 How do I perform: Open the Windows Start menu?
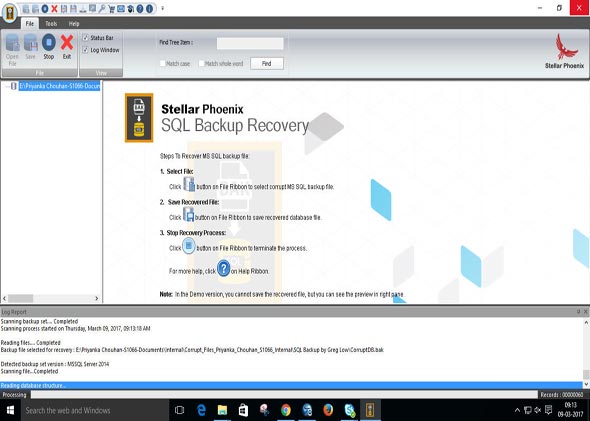(10, 410)
